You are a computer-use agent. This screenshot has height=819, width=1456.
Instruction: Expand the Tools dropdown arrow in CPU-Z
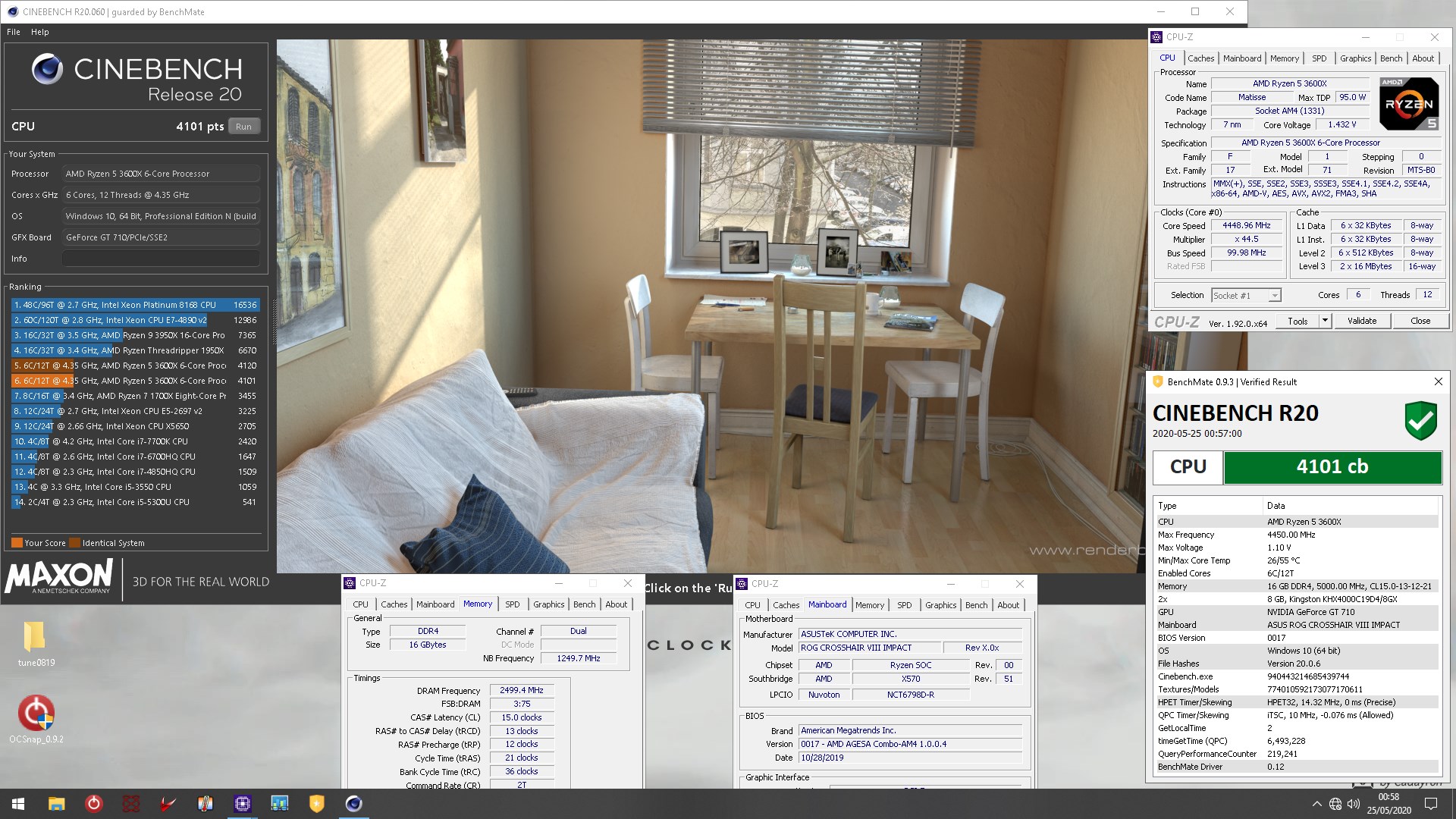tap(1325, 322)
